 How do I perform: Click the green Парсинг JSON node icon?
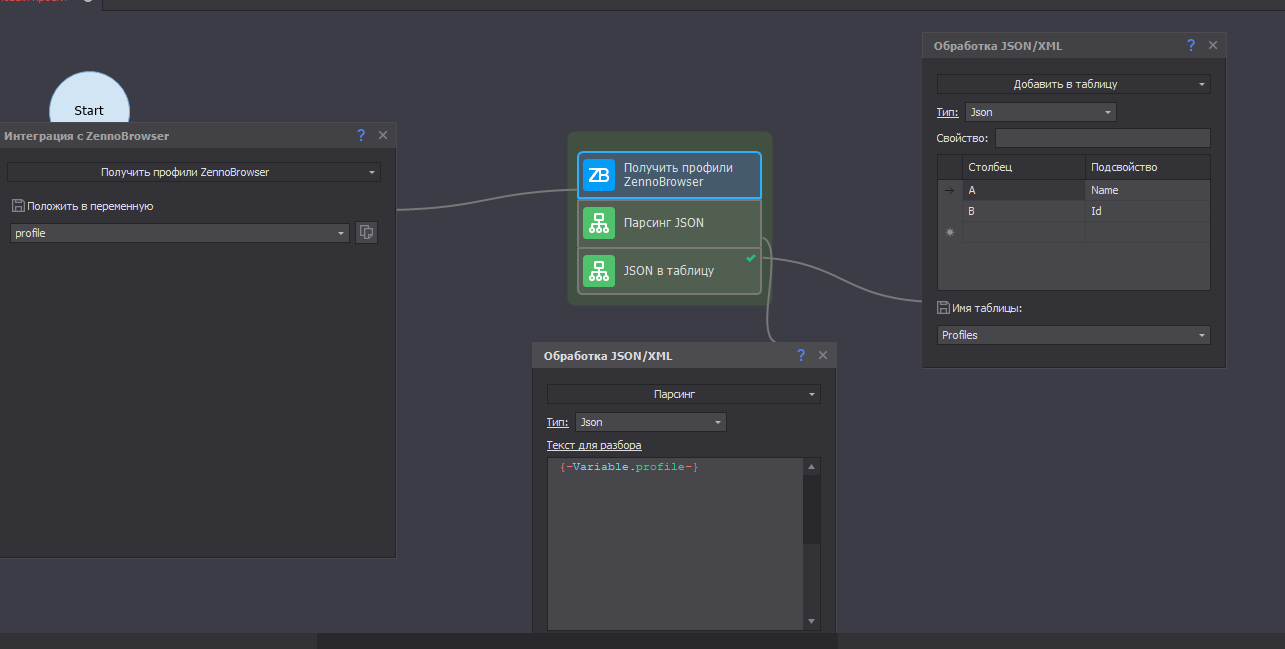[599, 223]
